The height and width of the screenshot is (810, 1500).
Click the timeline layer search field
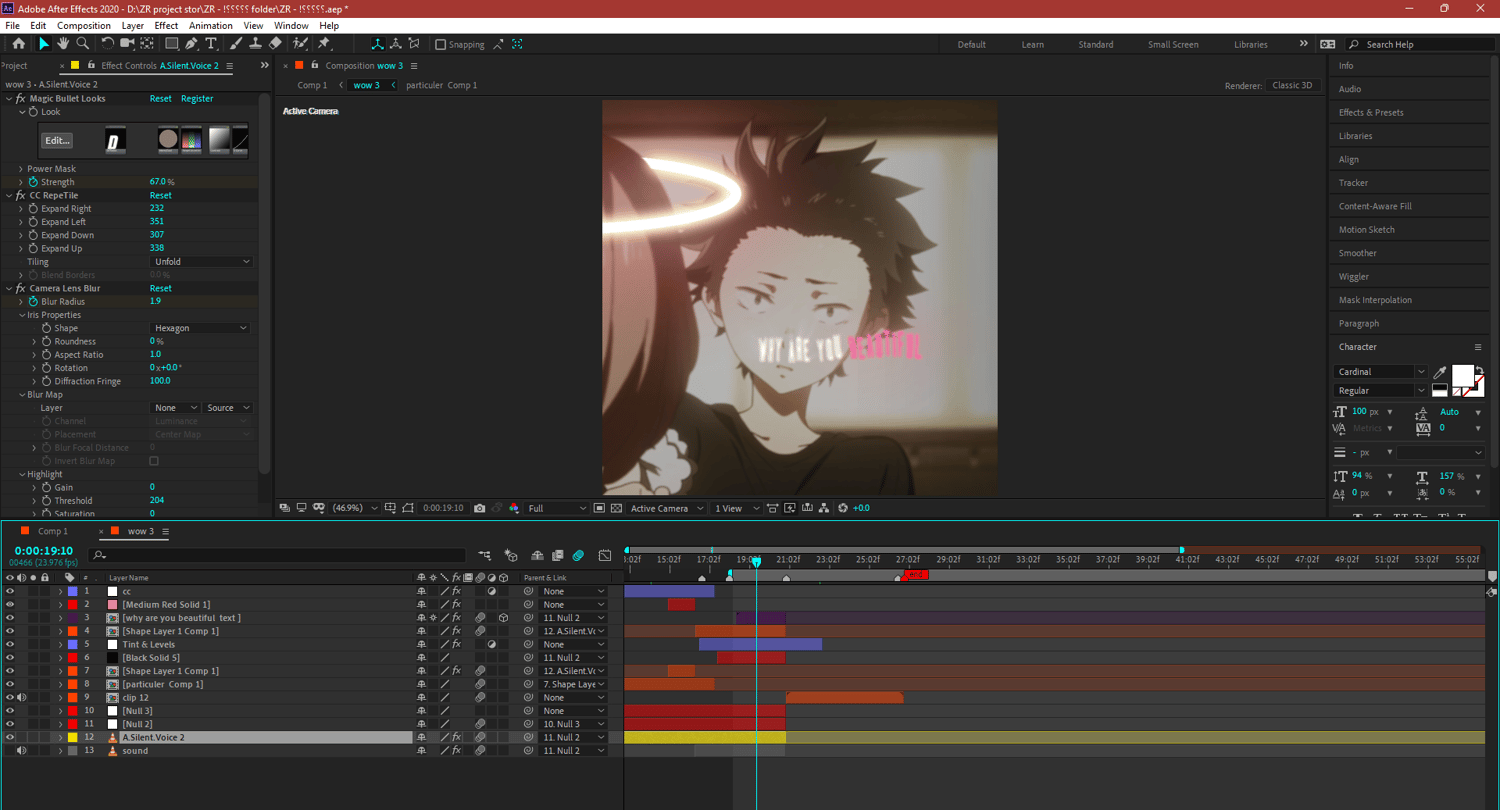[x=277, y=555]
